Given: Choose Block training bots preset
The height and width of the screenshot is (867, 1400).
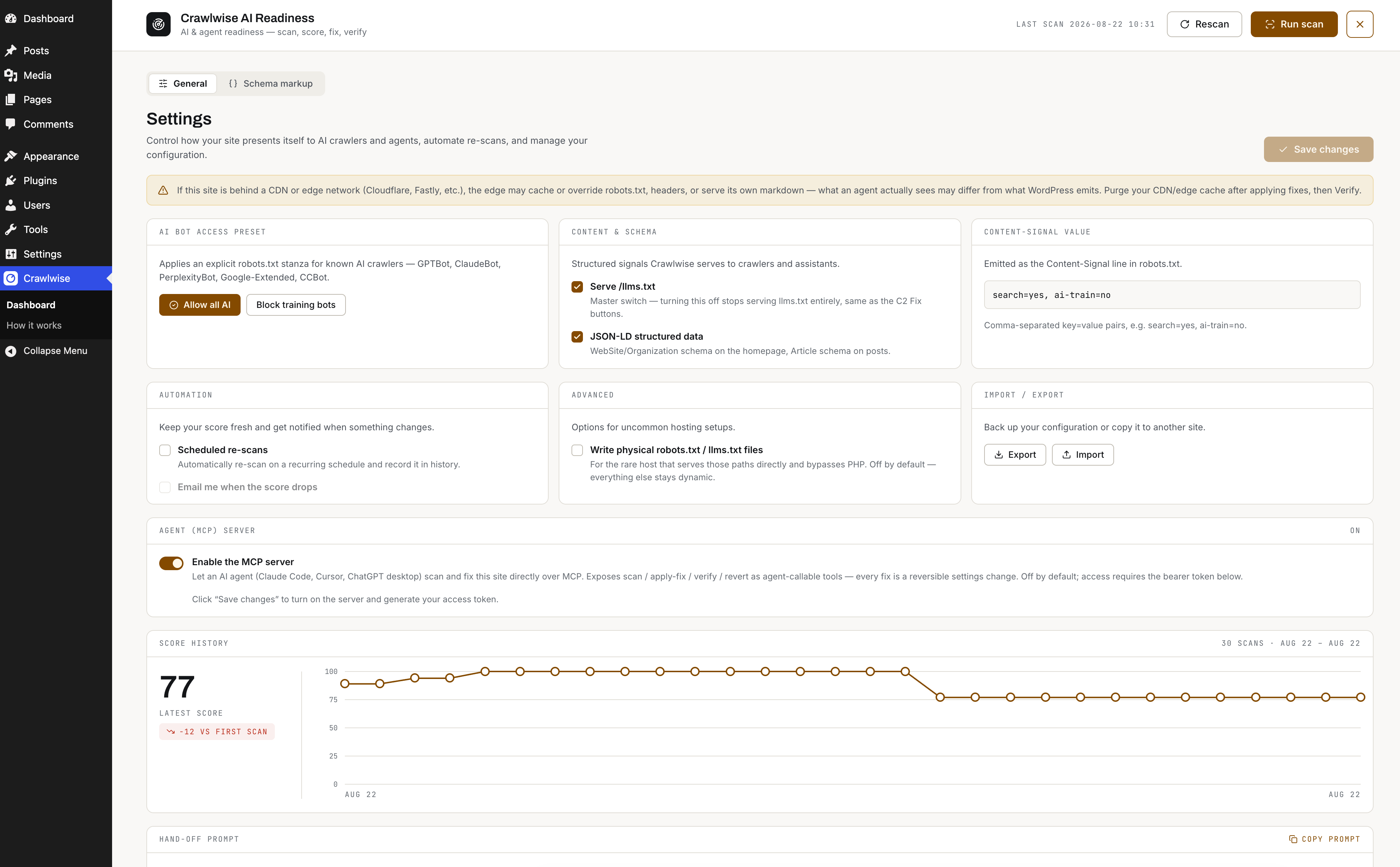Looking at the screenshot, I should [296, 305].
